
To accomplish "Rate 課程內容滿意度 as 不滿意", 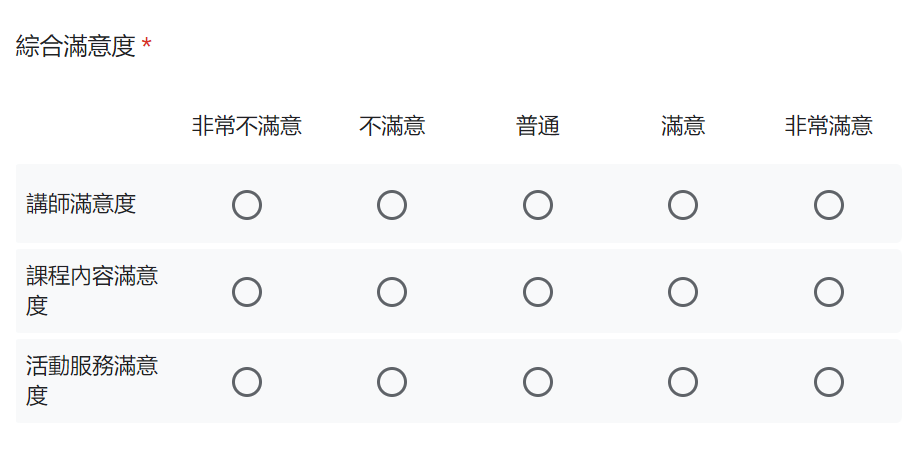I will [x=392, y=292].
